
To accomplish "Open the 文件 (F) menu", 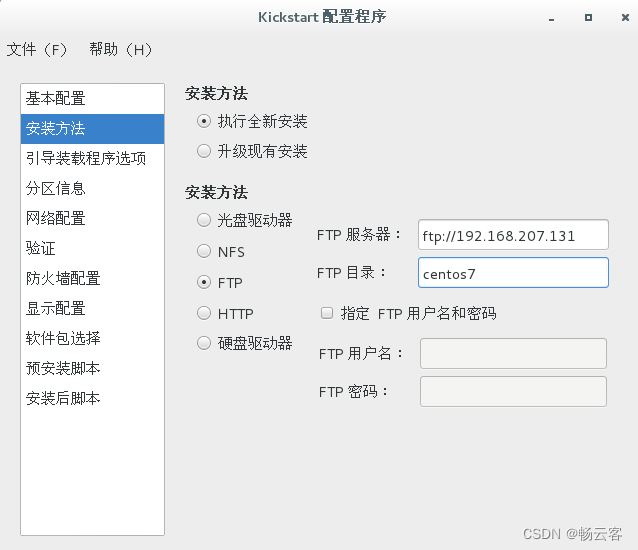I will point(37,50).
